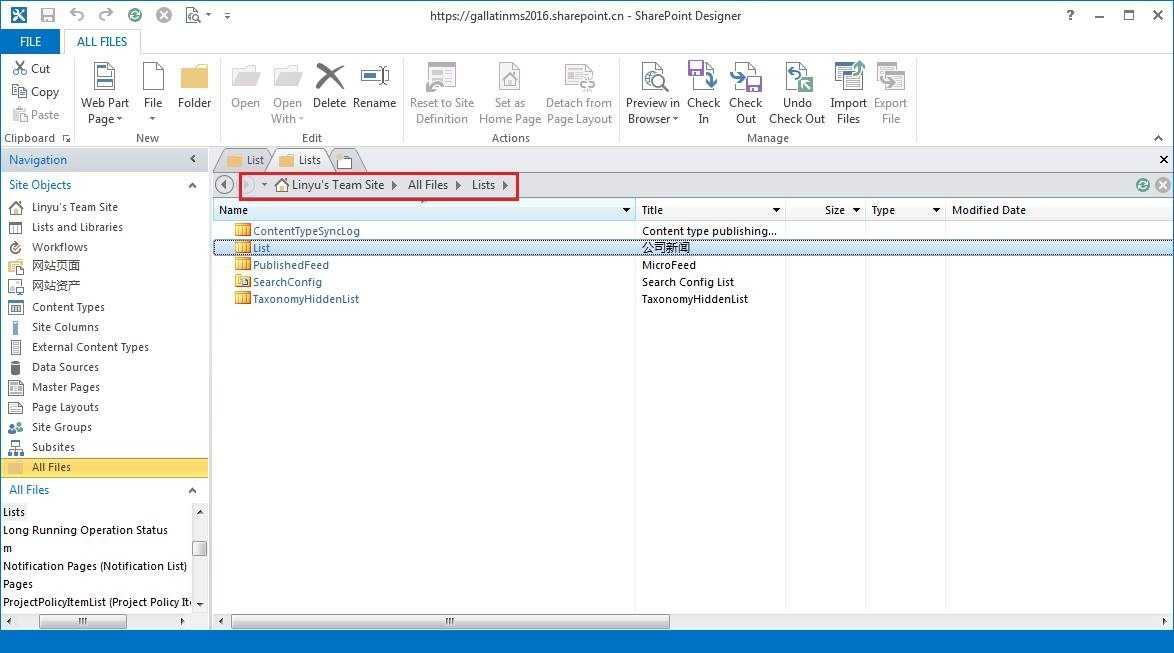Click Lists breadcrumb link
1174x653 pixels.
click(x=483, y=185)
